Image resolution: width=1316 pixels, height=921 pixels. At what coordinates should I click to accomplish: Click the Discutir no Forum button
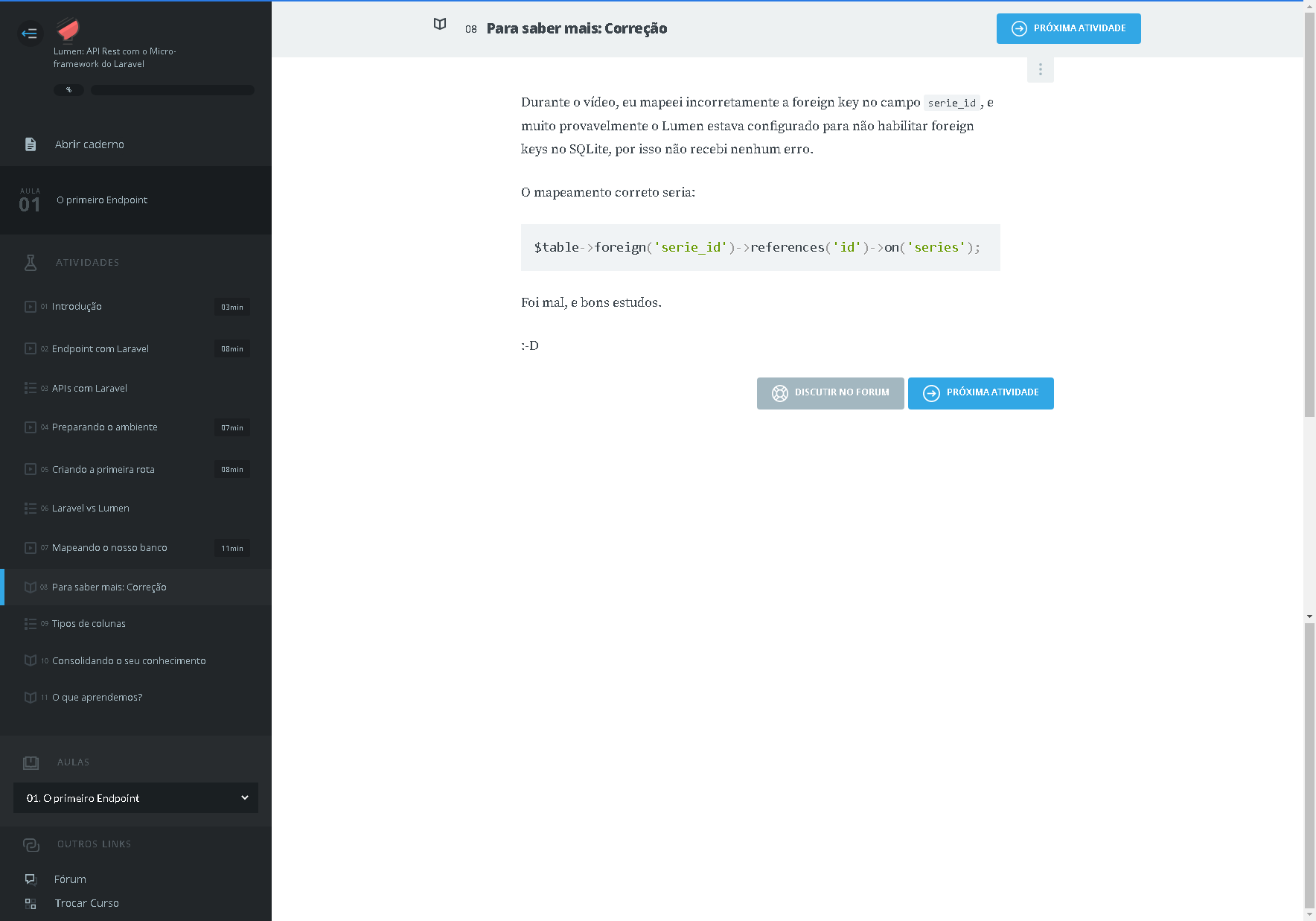point(830,393)
